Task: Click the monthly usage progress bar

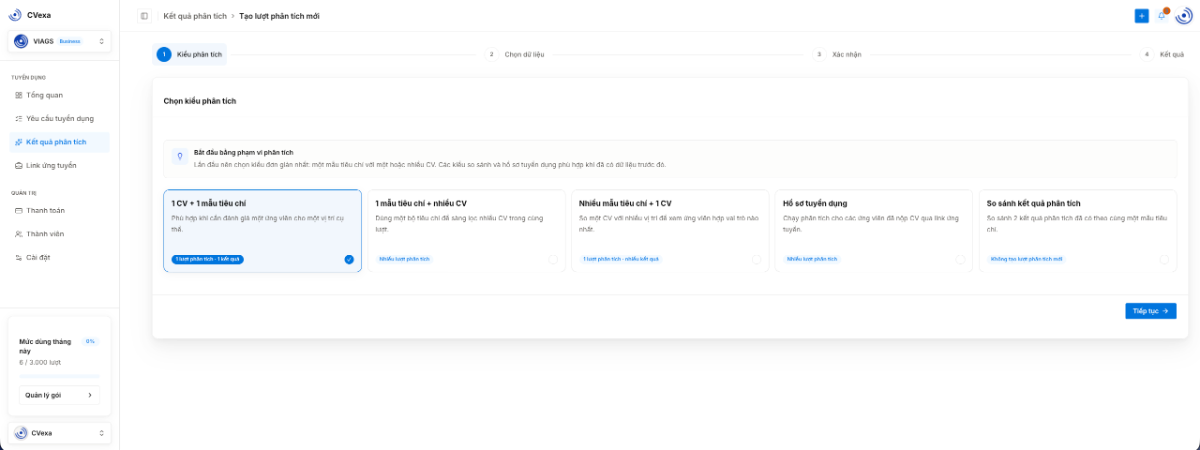Action: tap(60, 376)
